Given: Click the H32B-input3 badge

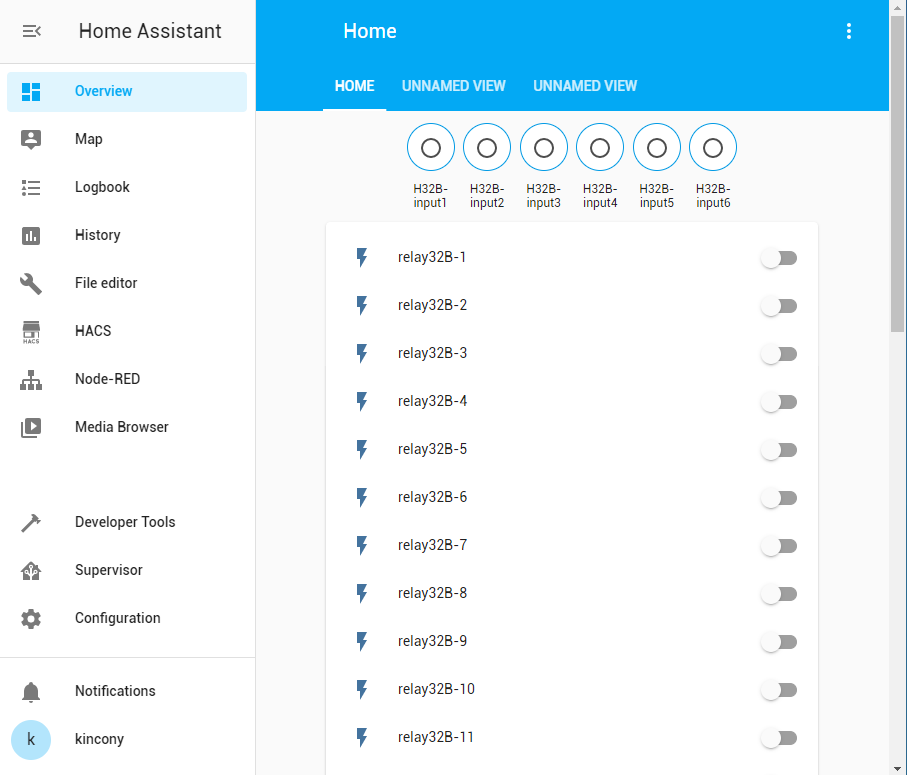Looking at the screenshot, I should tap(543, 148).
